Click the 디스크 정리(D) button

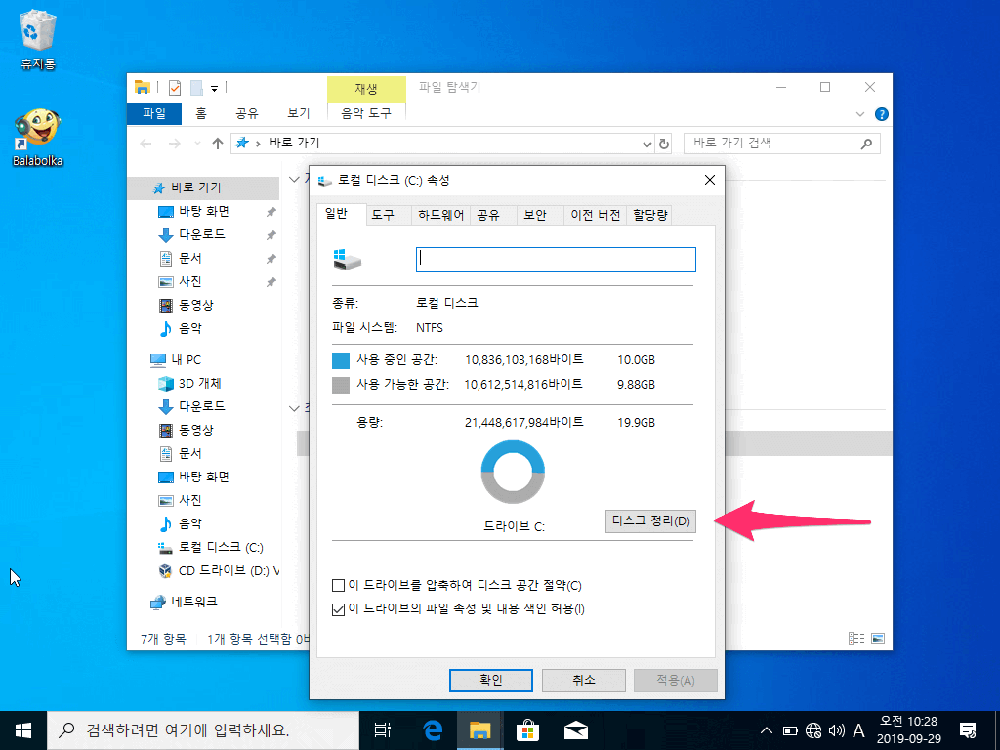pos(650,521)
